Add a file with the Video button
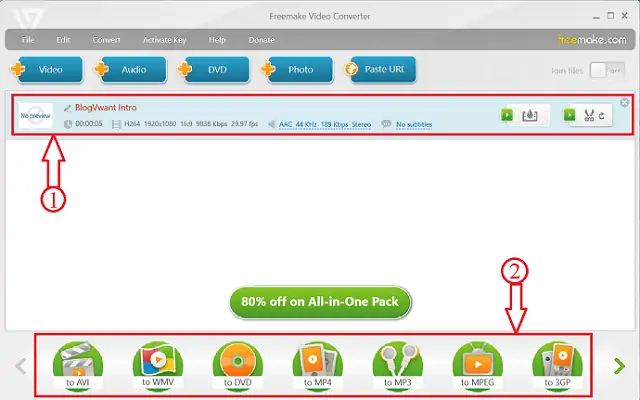The height and width of the screenshot is (400, 640). (x=42, y=70)
